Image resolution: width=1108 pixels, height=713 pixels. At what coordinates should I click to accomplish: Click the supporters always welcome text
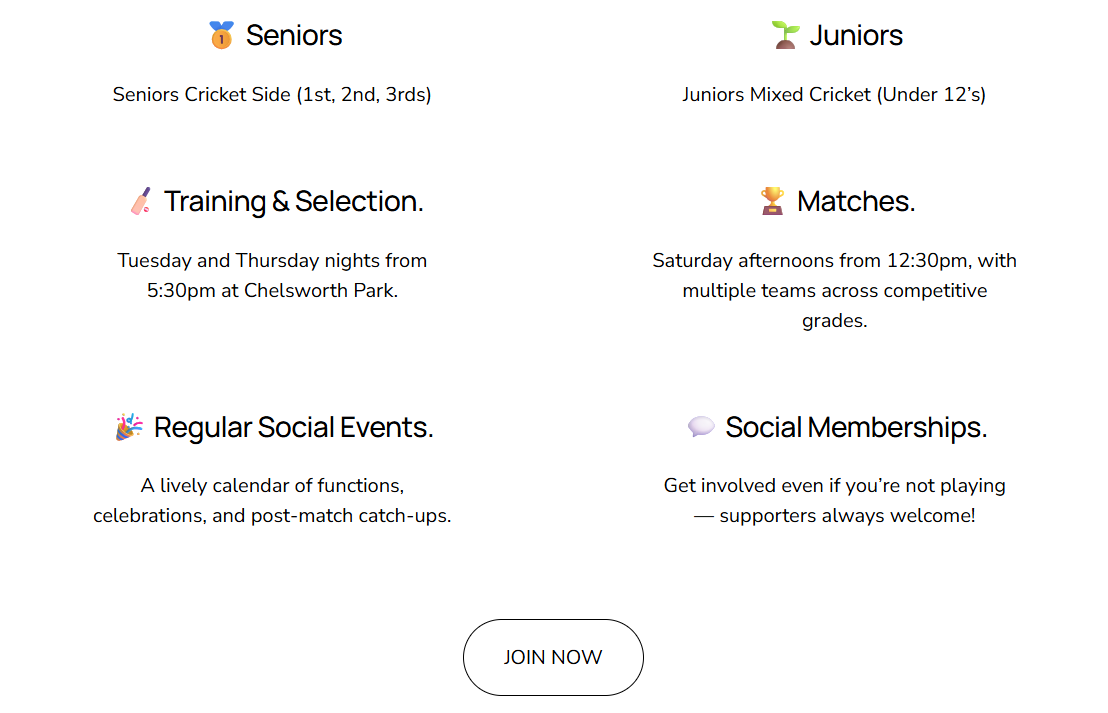pos(846,517)
